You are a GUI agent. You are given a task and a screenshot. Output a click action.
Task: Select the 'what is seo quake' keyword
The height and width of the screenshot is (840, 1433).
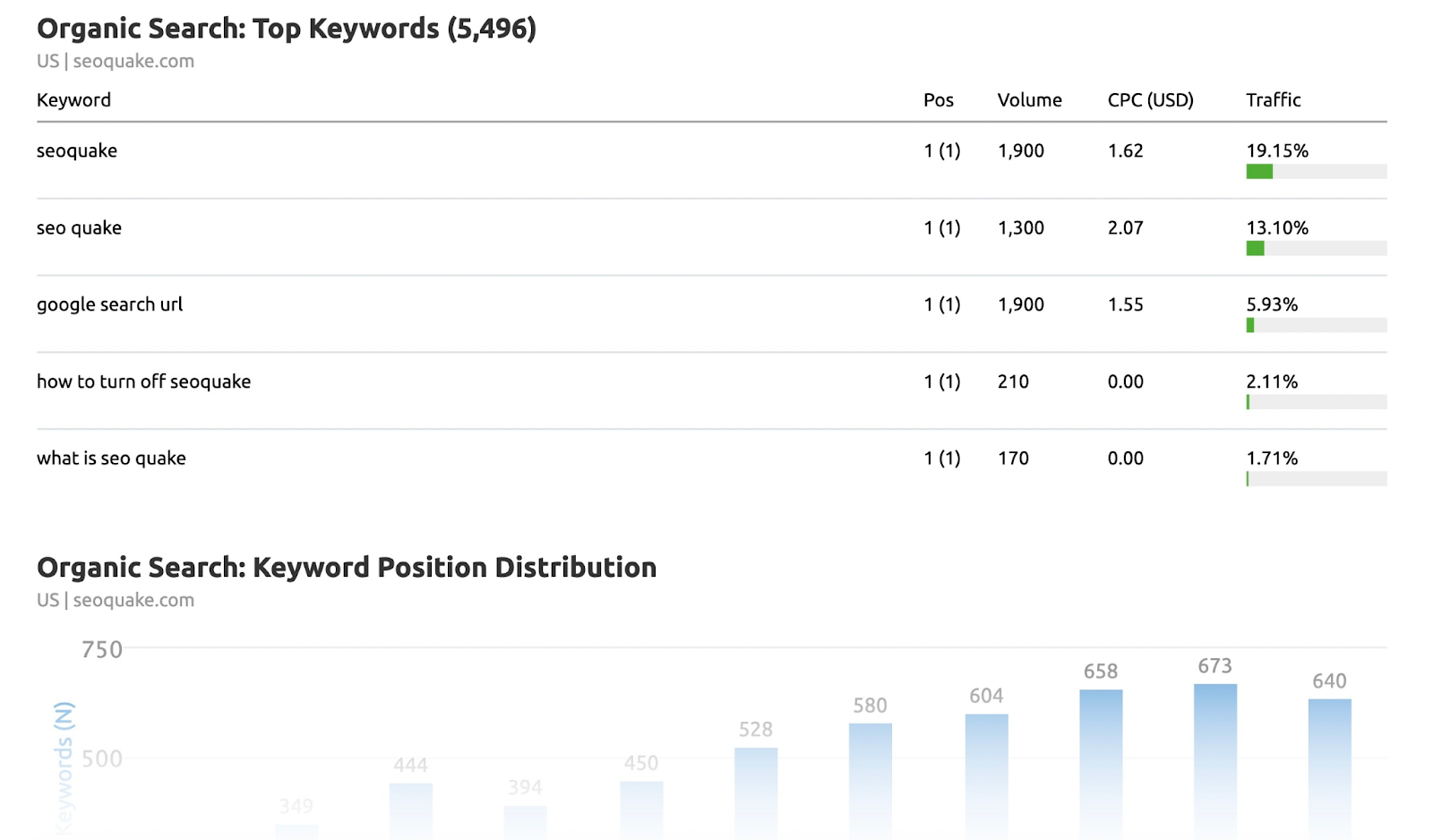click(x=110, y=458)
